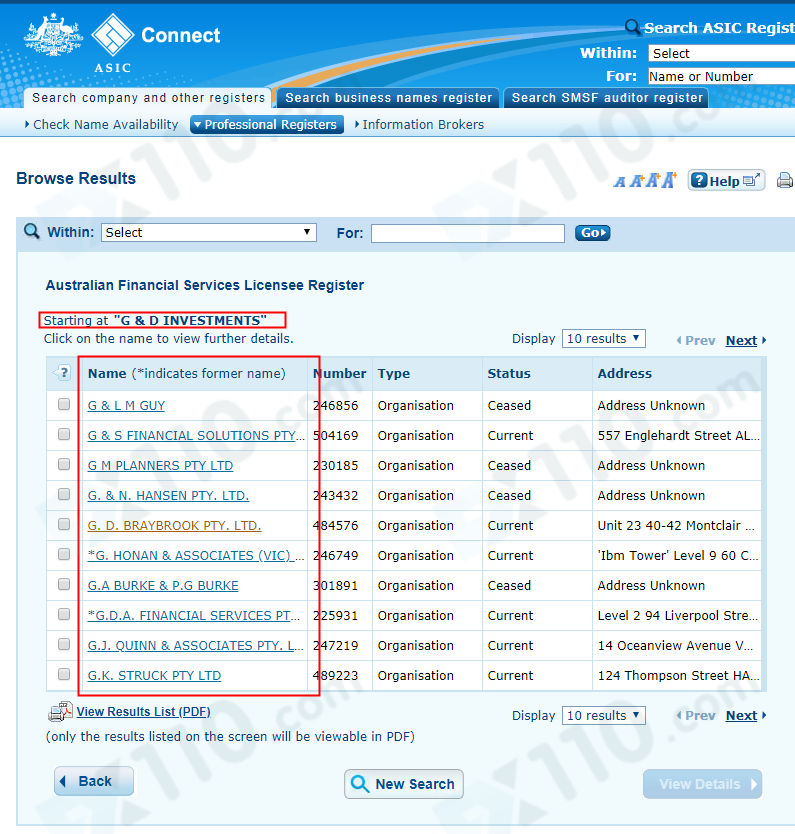Tick checkbox for G.K. STRUCK PTY LTD
This screenshot has width=795, height=834.
[x=64, y=674]
